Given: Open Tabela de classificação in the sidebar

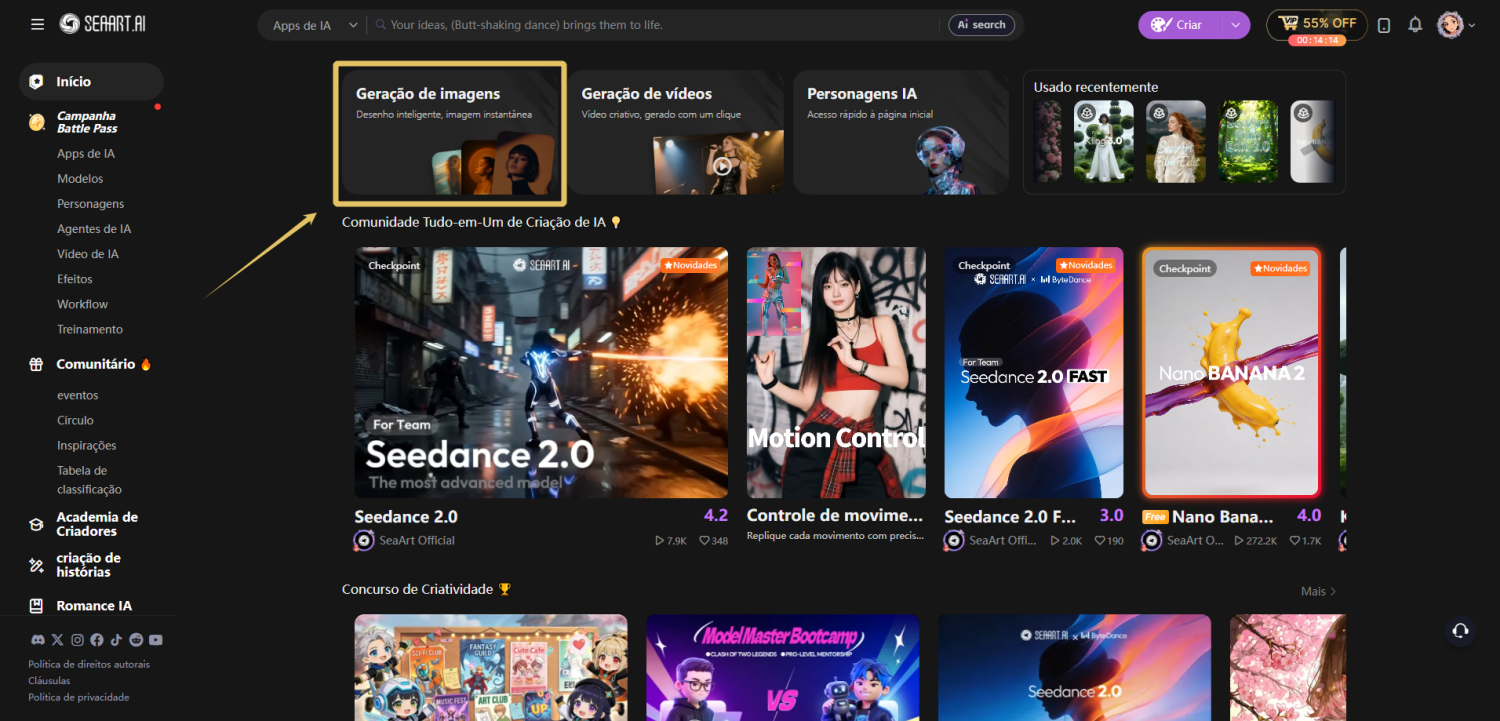Looking at the screenshot, I should [89, 480].
